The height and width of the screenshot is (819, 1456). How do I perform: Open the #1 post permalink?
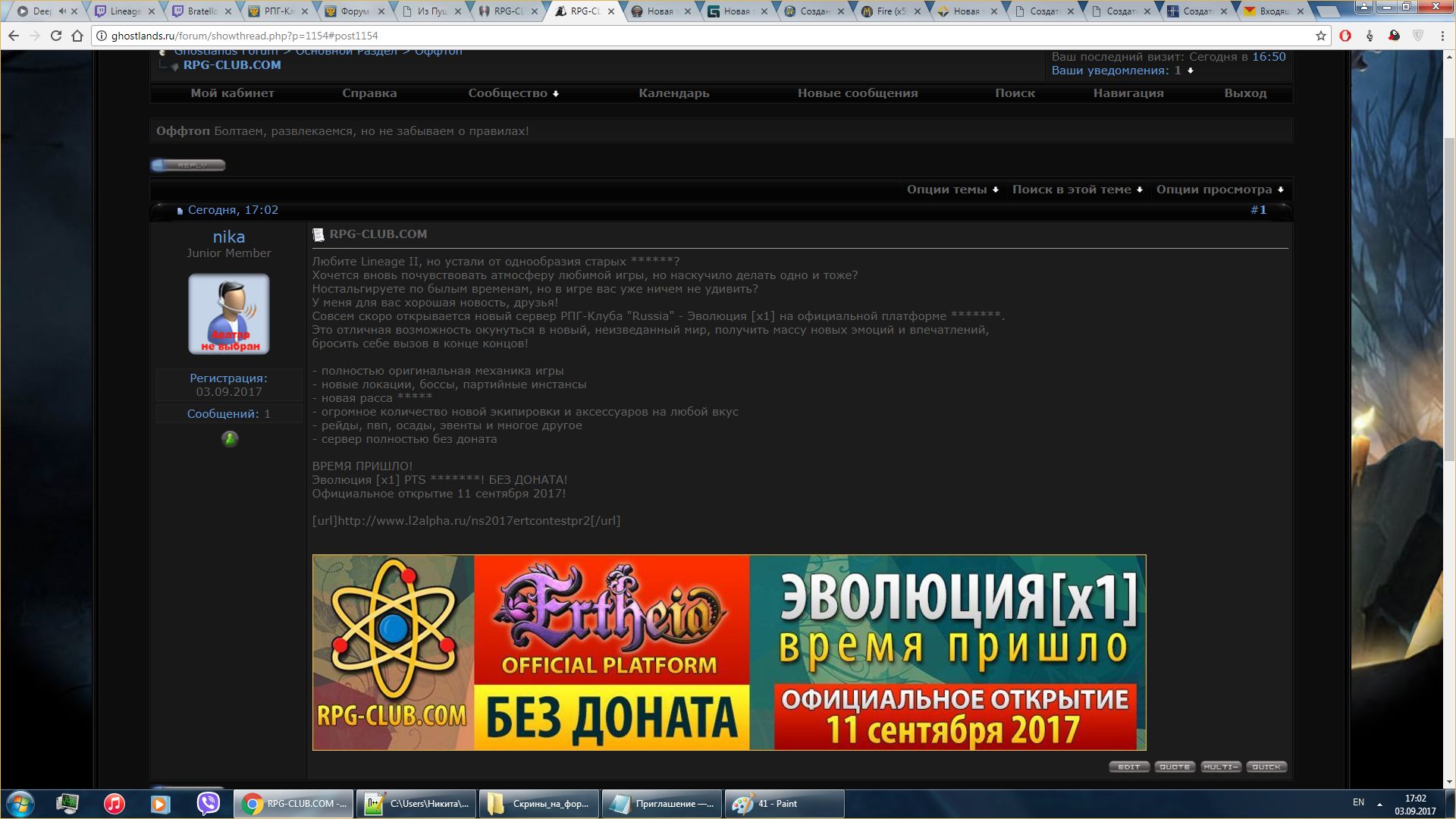click(x=1259, y=210)
